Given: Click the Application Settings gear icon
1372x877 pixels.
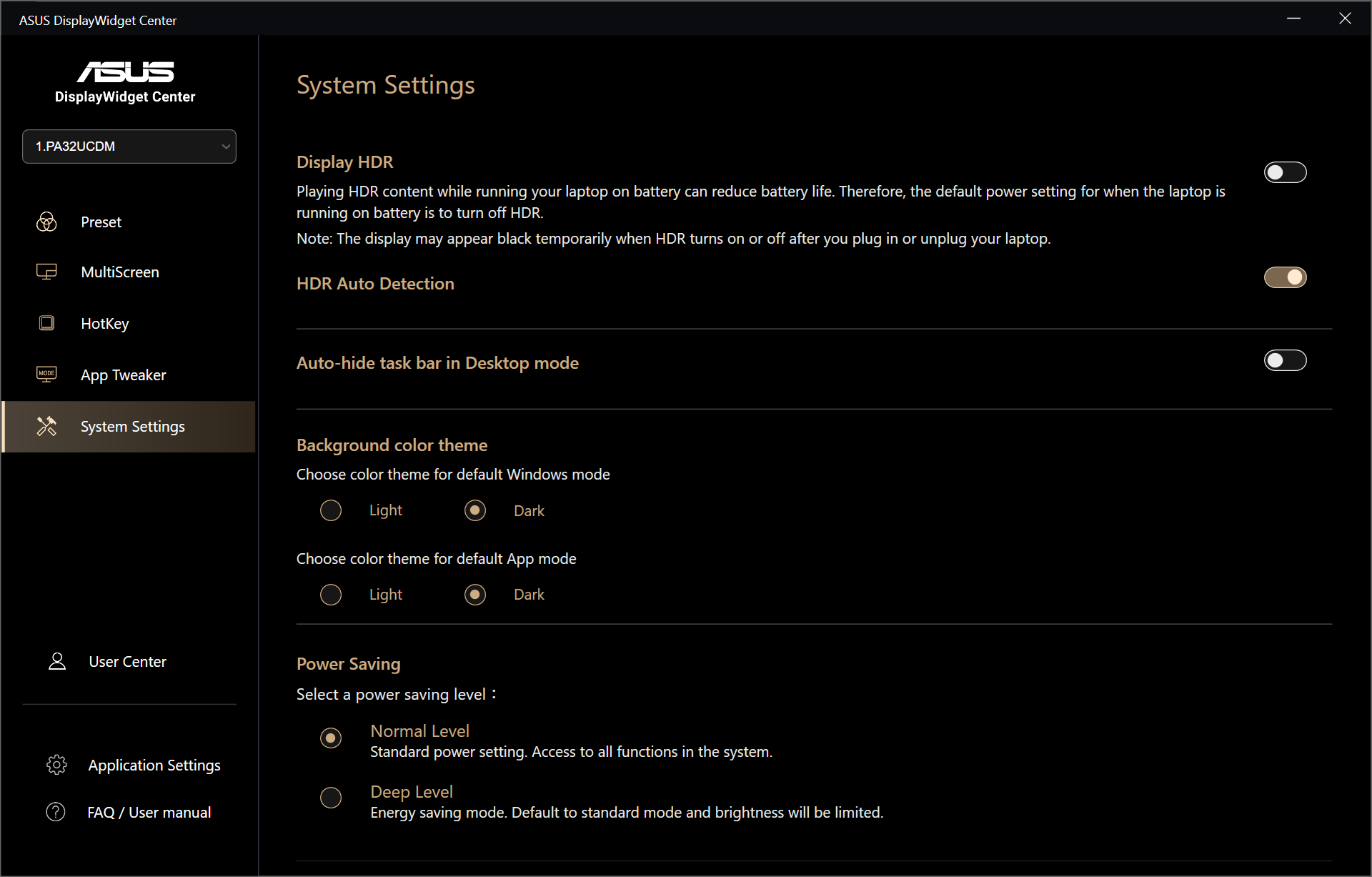Looking at the screenshot, I should tap(56, 765).
